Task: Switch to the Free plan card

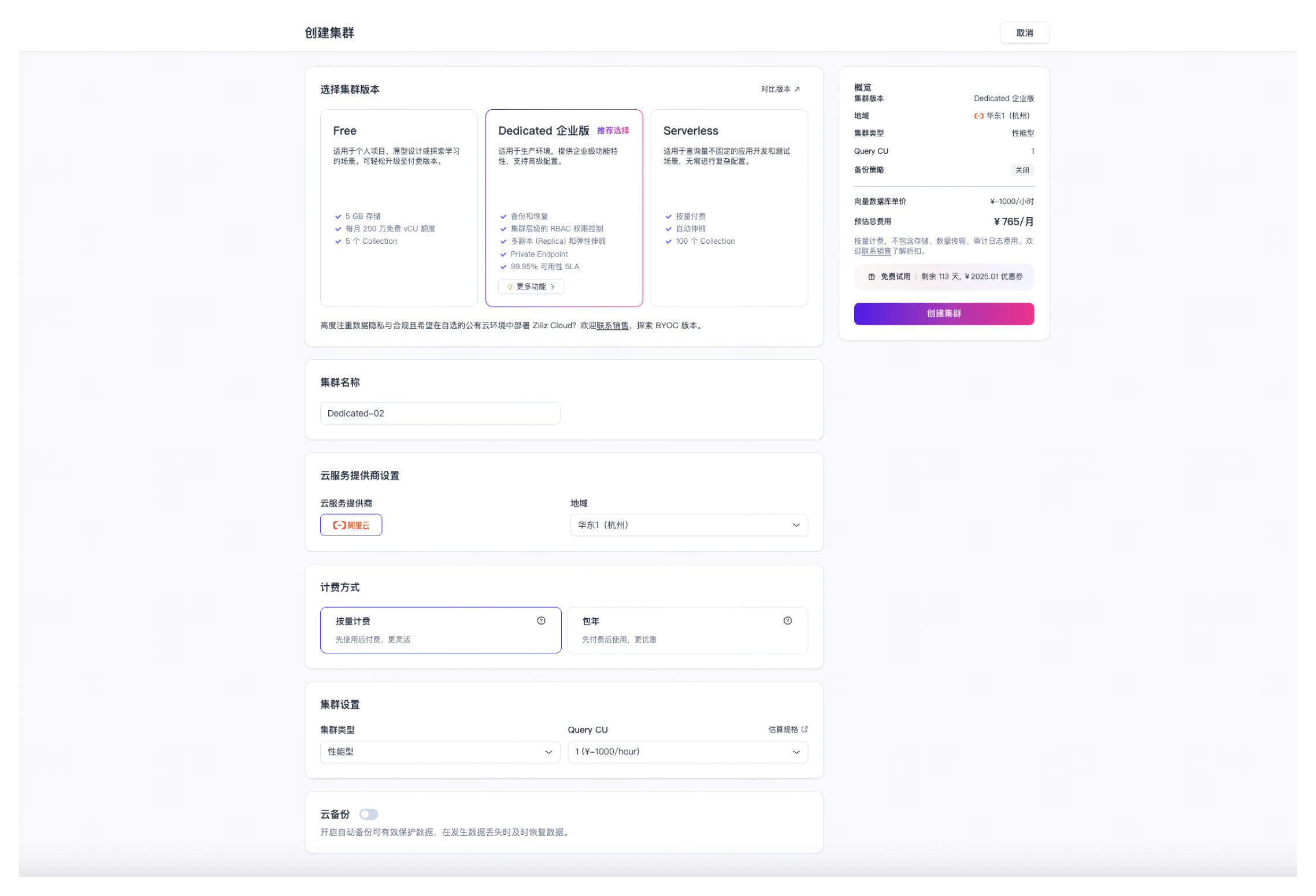Action: [x=398, y=208]
